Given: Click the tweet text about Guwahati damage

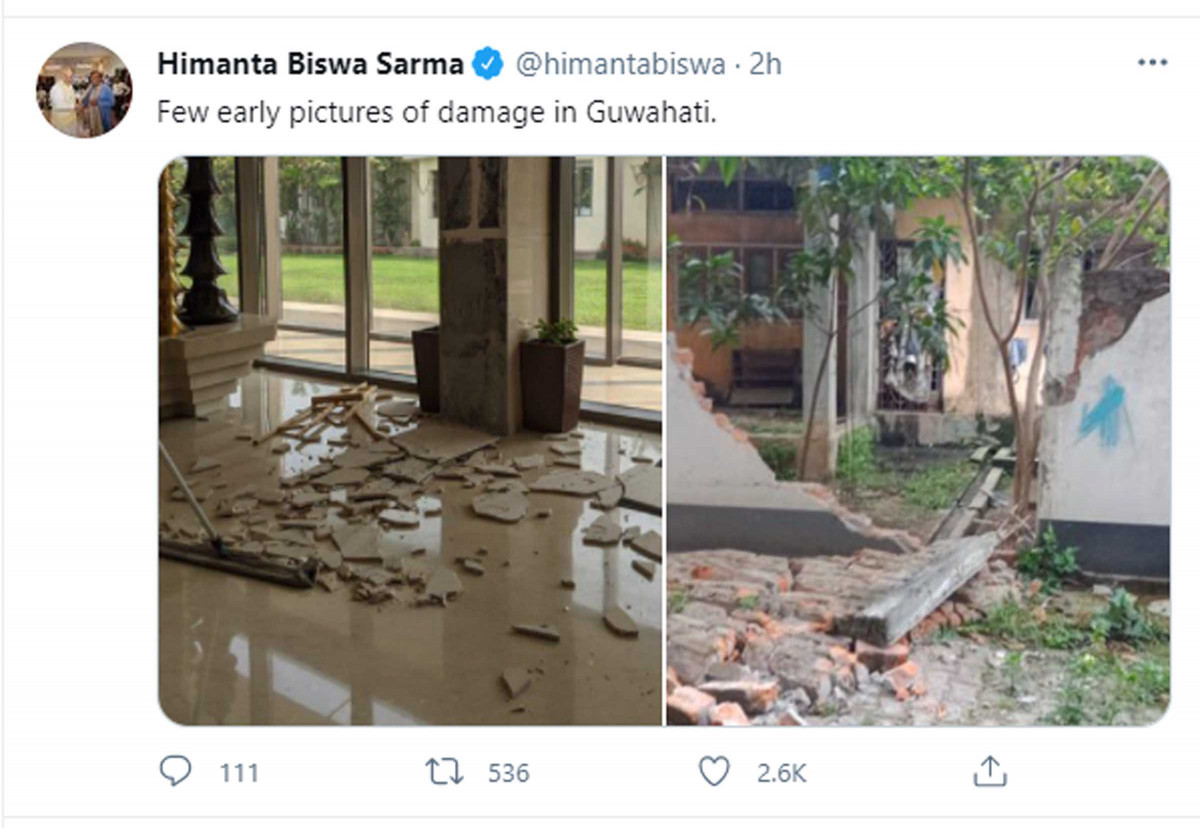Looking at the screenshot, I should click(437, 112).
